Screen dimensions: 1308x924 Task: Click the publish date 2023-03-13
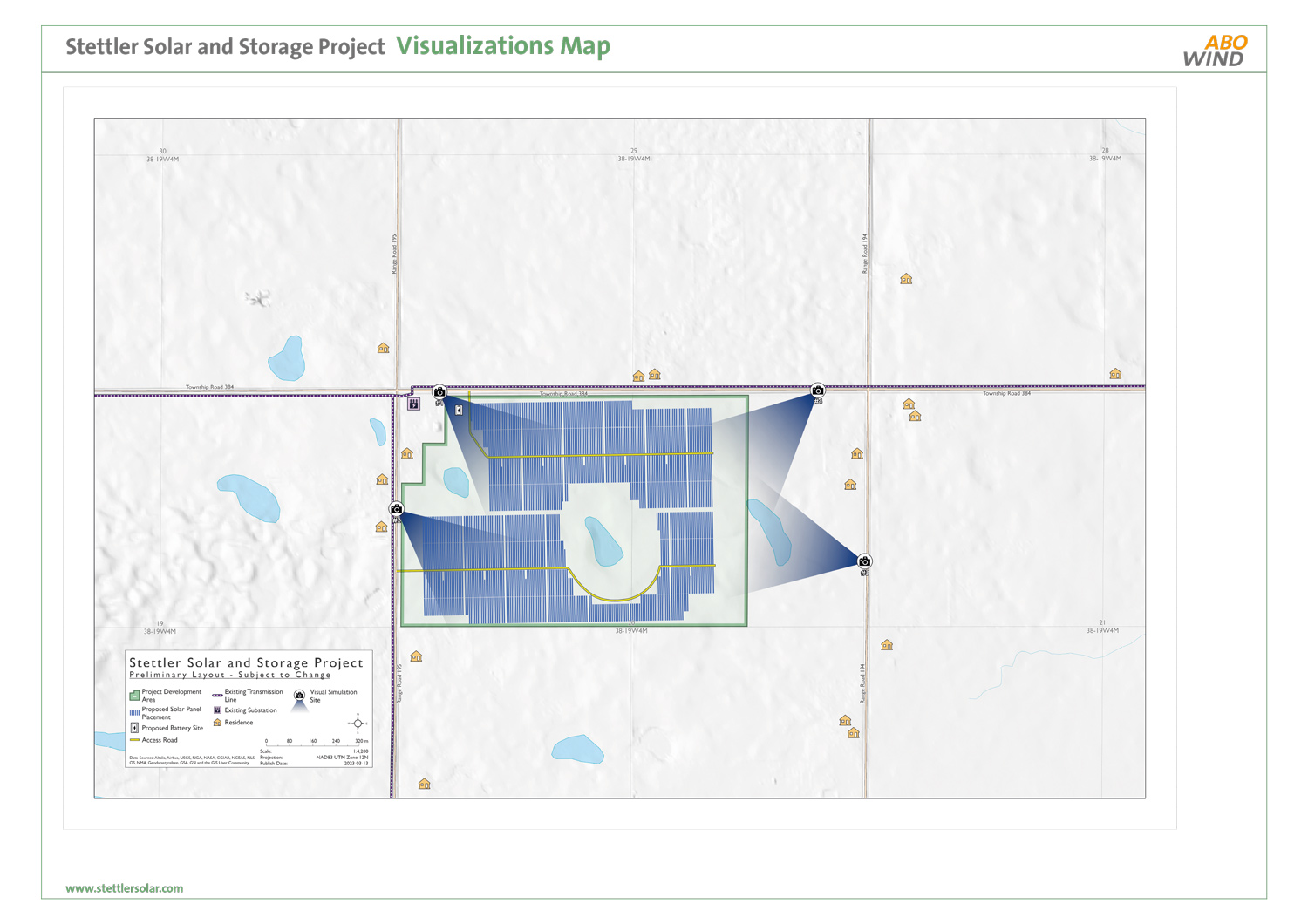pyautogui.click(x=356, y=764)
